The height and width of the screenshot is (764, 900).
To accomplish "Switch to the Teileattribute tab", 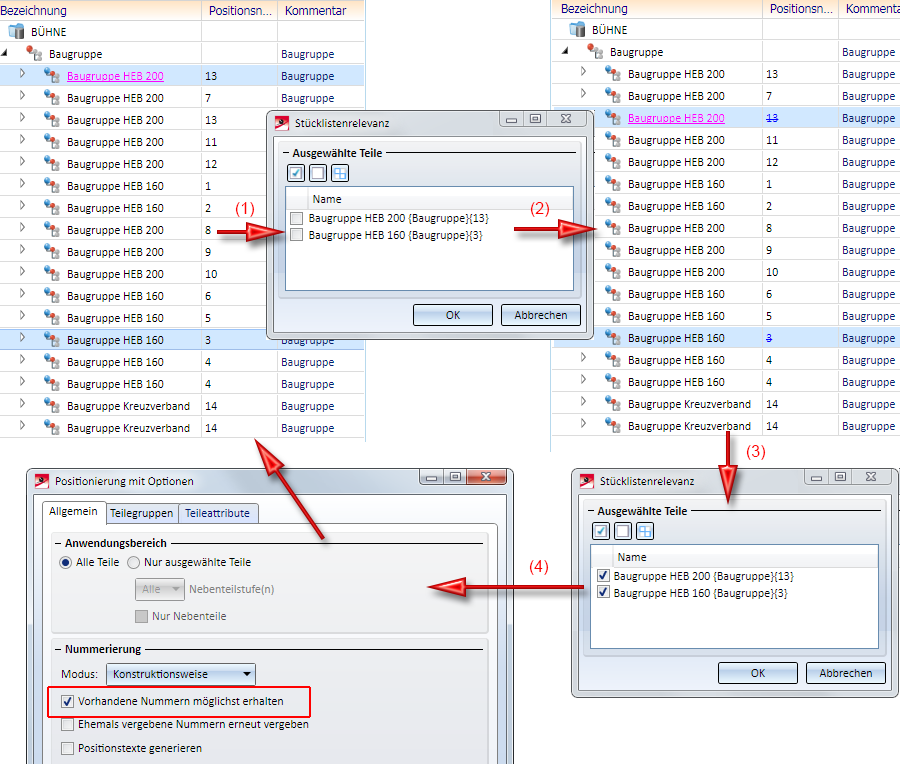I will pyautogui.click(x=218, y=513).
